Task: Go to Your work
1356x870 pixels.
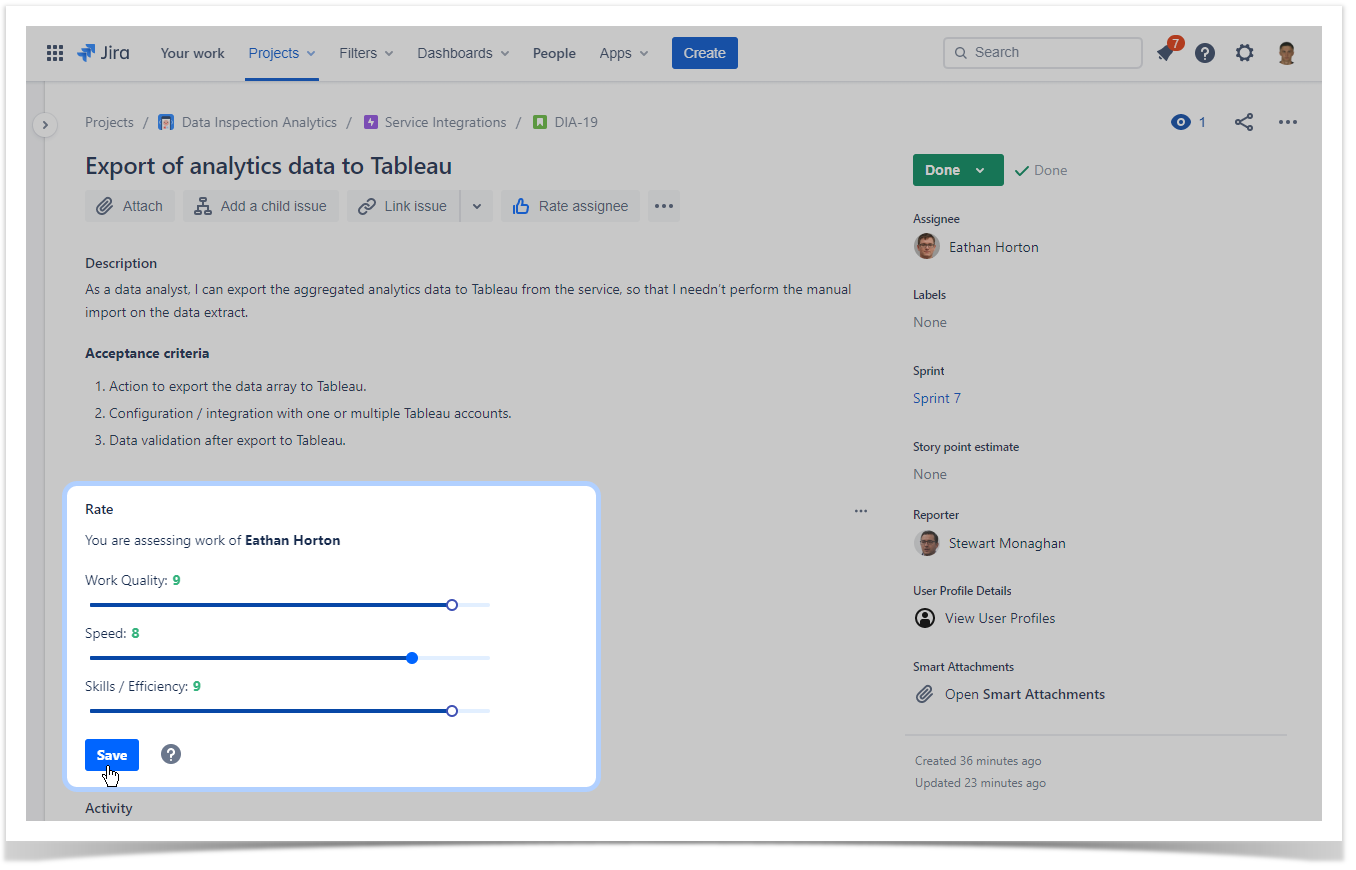Action: coord(192,53)
